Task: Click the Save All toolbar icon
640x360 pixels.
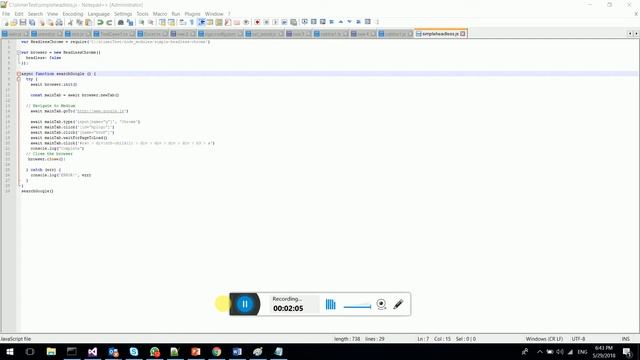Action: click(32, 22)
